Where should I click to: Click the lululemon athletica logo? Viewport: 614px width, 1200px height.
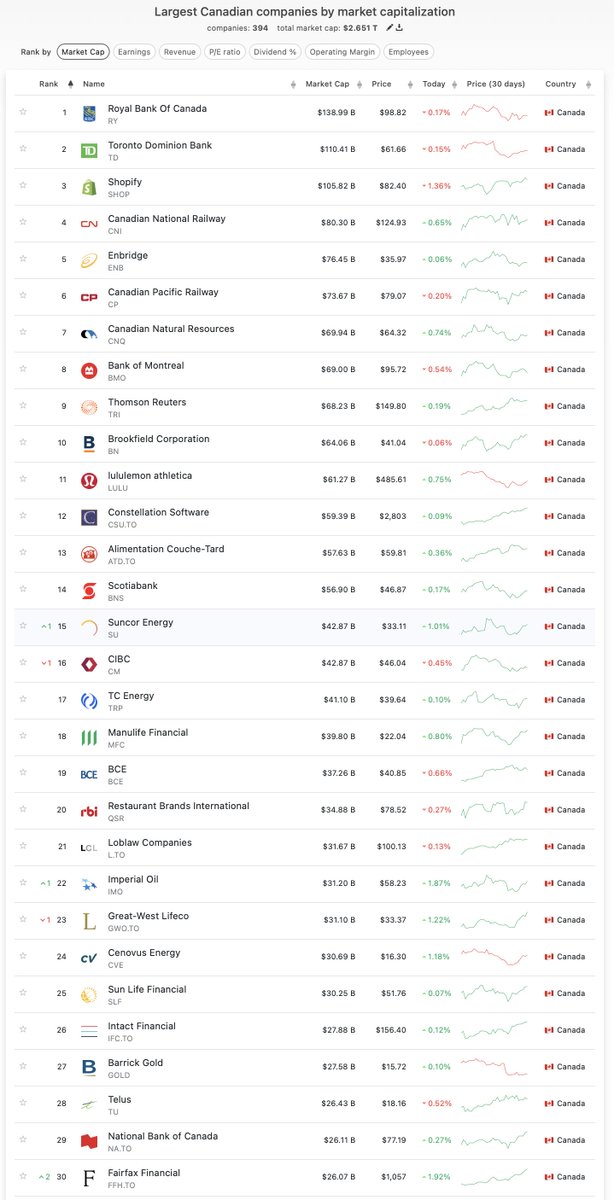(x=88, y=480)
